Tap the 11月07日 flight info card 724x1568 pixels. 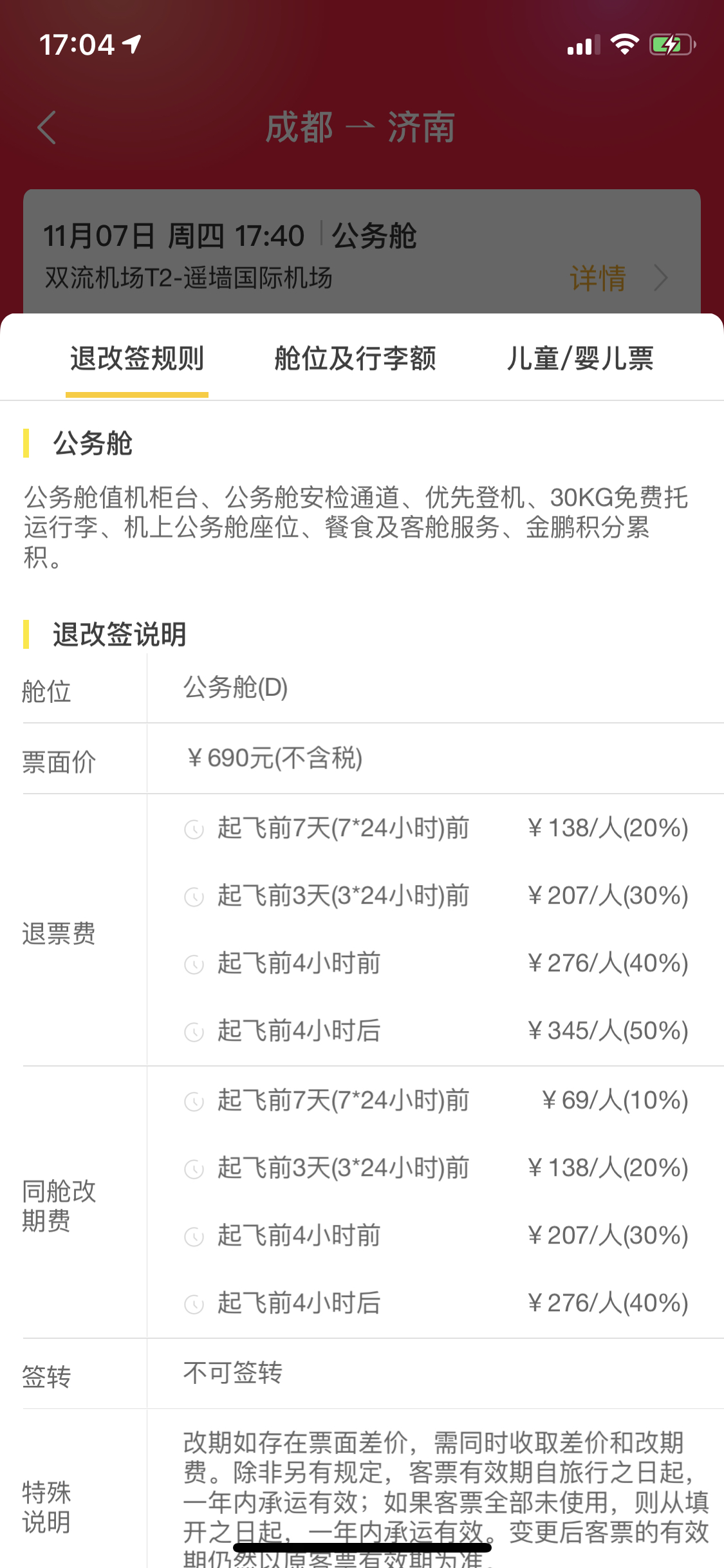click(x=362, y=252)
